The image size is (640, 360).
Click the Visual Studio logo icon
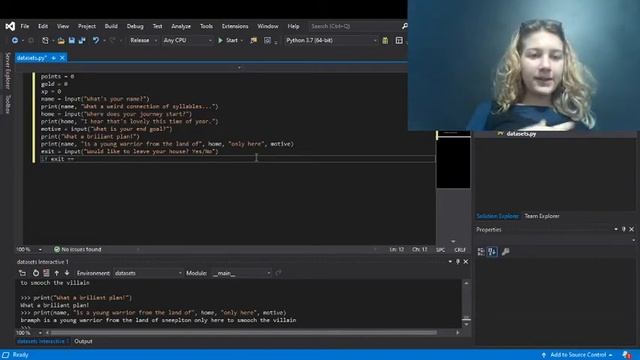pos(10,27)
